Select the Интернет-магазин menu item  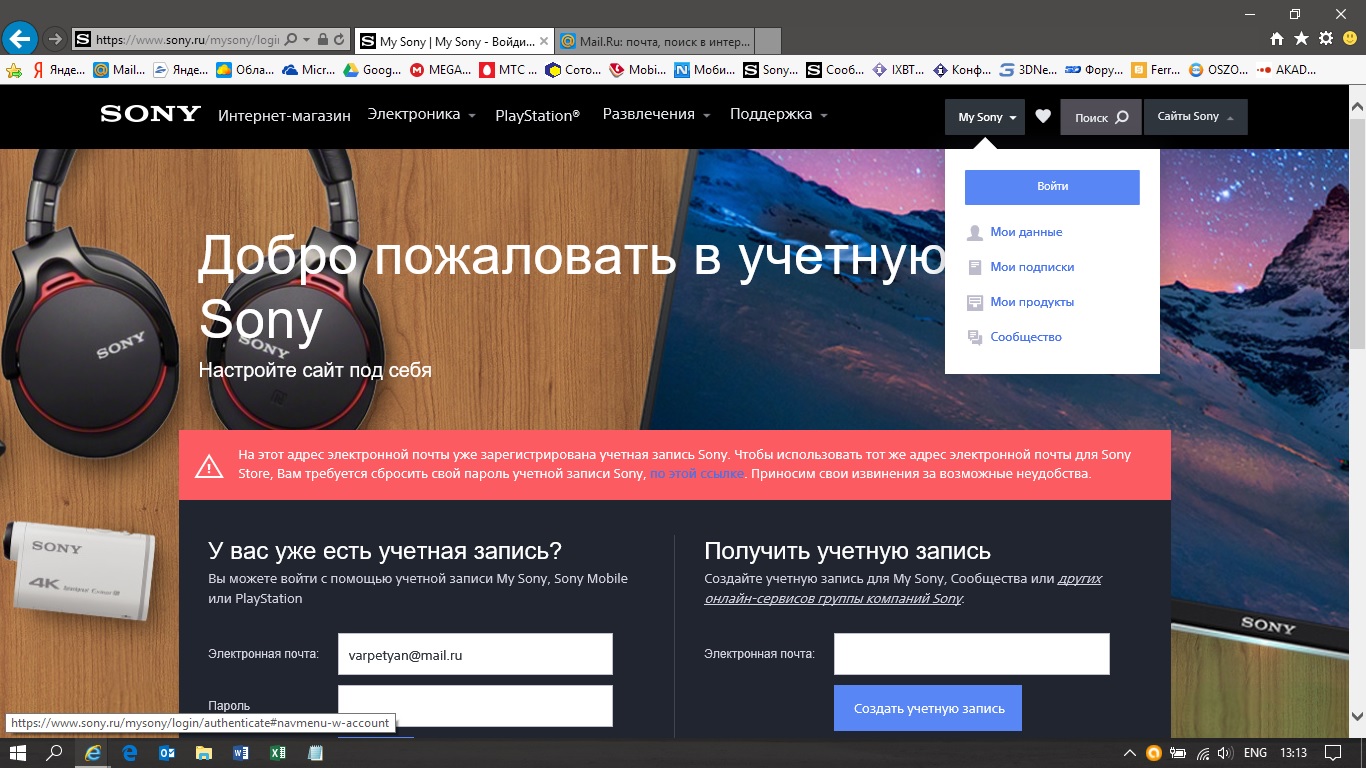(x=283, y=114)
